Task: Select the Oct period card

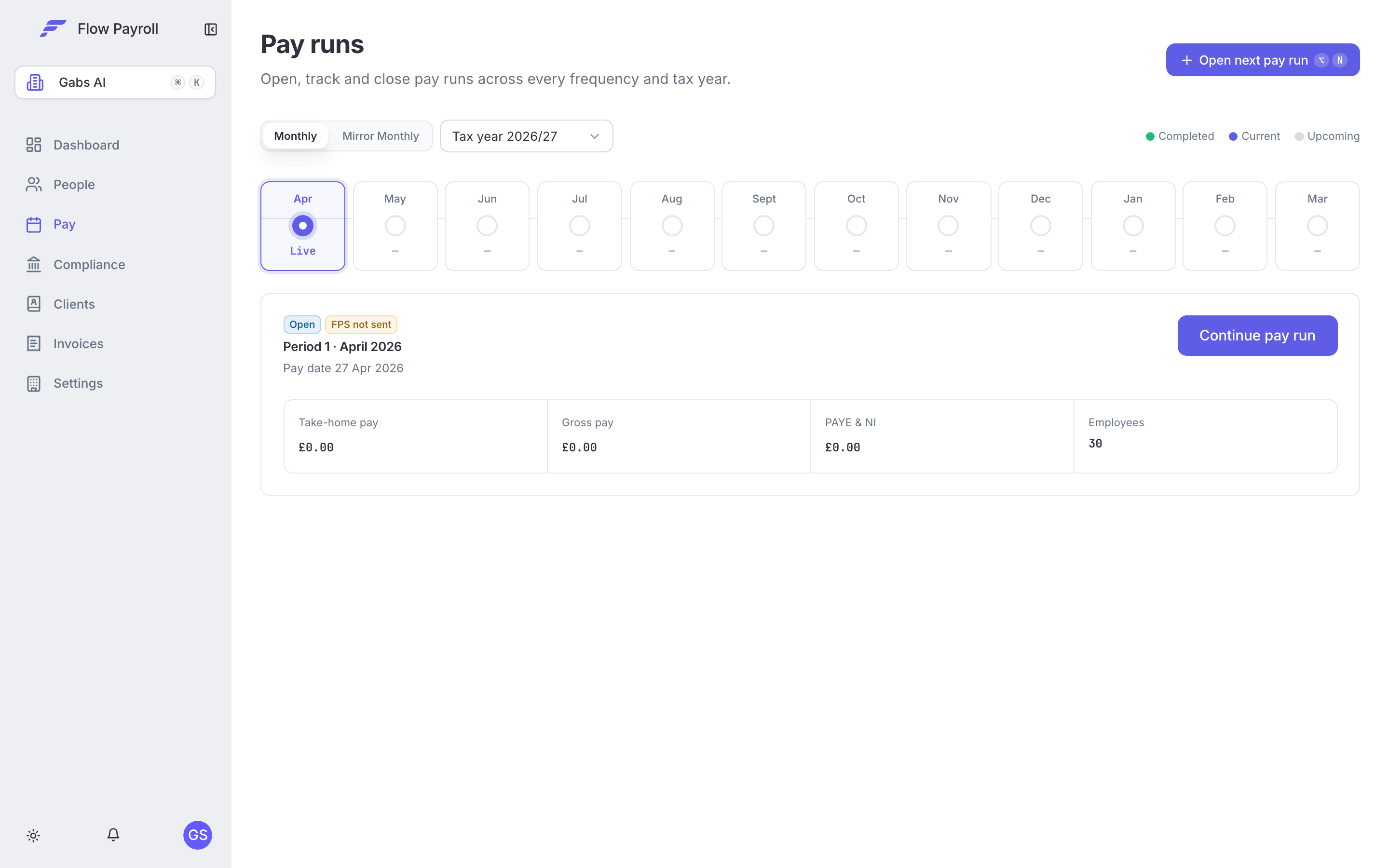Action: coord(857,226)
